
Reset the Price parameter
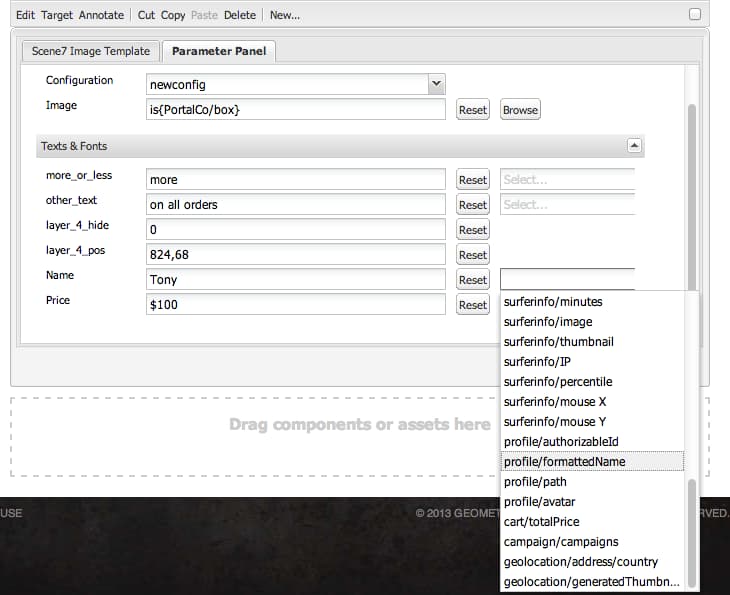[473, 305]
